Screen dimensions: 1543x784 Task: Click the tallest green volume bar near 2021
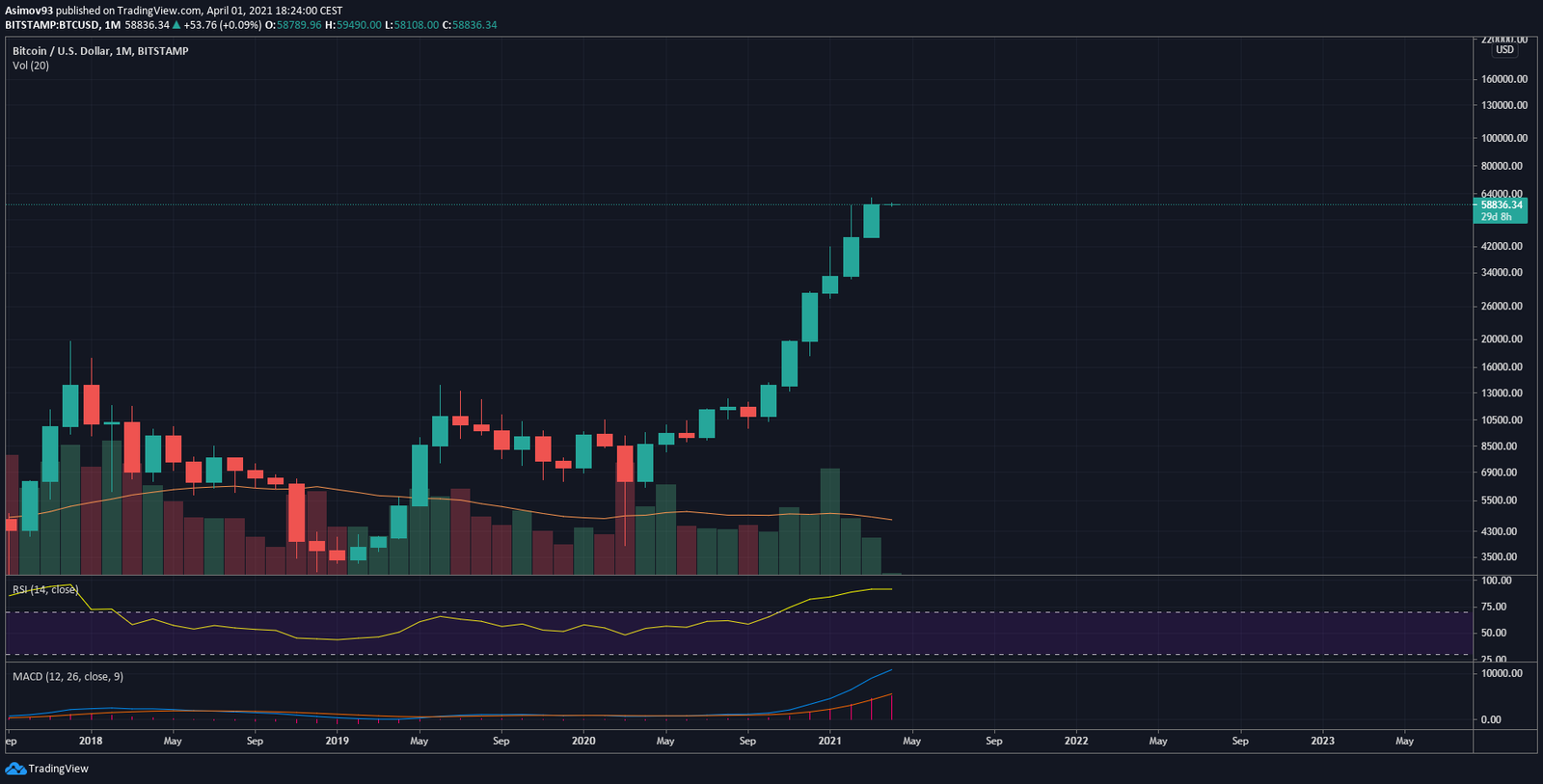coord(829,521)
